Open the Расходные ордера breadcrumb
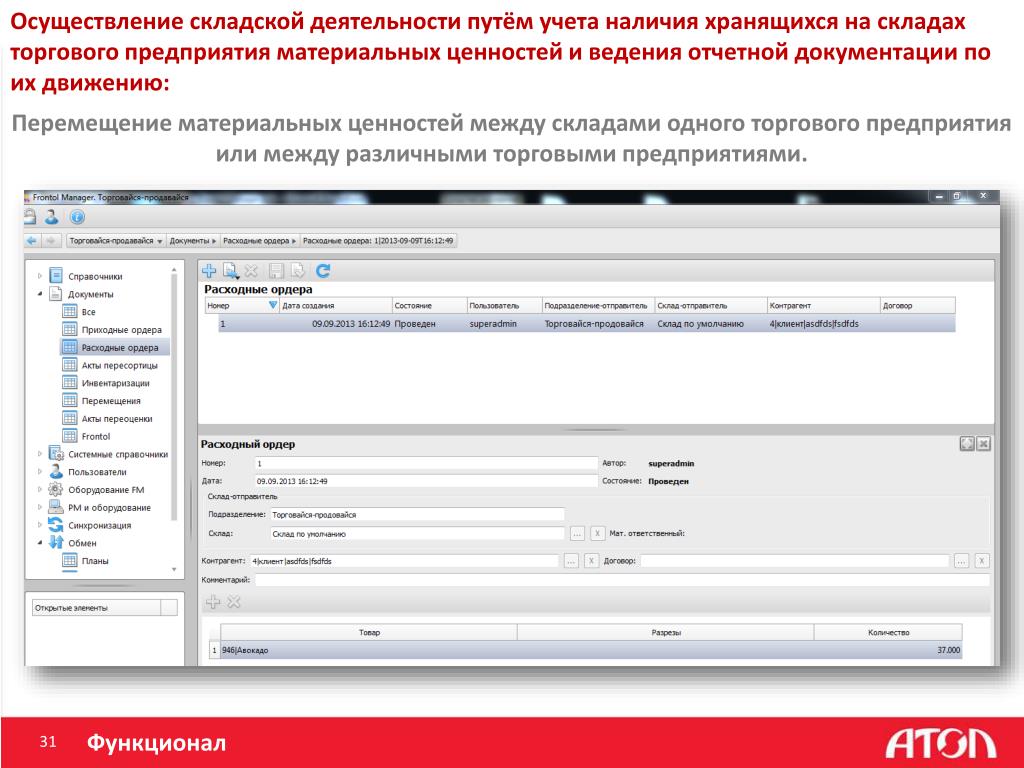The height and width of the screenshot is (768, 1024). coord(259,240)
